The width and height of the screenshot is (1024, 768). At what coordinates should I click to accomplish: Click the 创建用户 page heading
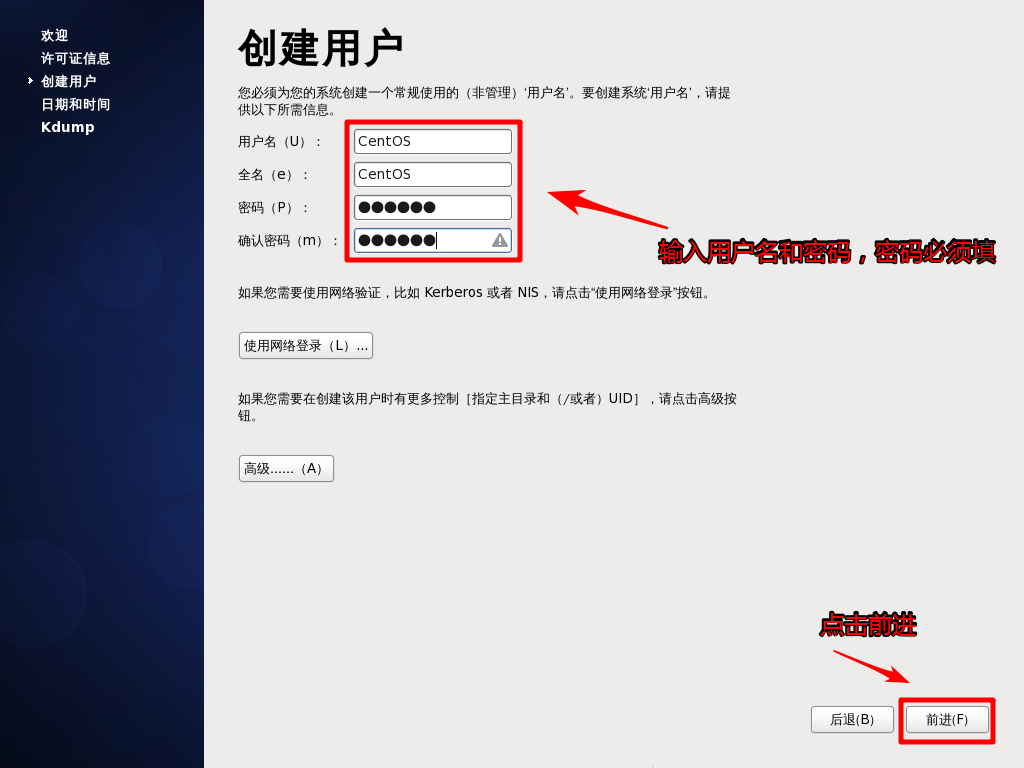point(320,48)
